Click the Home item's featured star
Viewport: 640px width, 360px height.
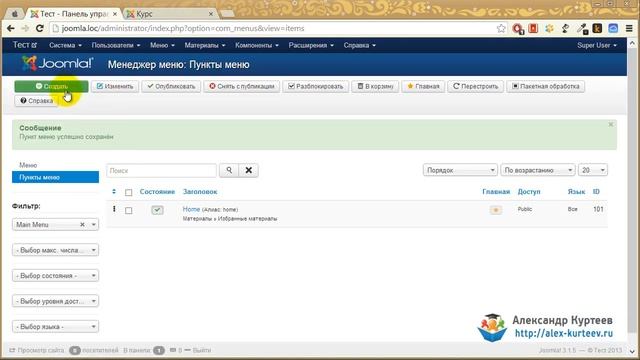[x=496, y=210]
